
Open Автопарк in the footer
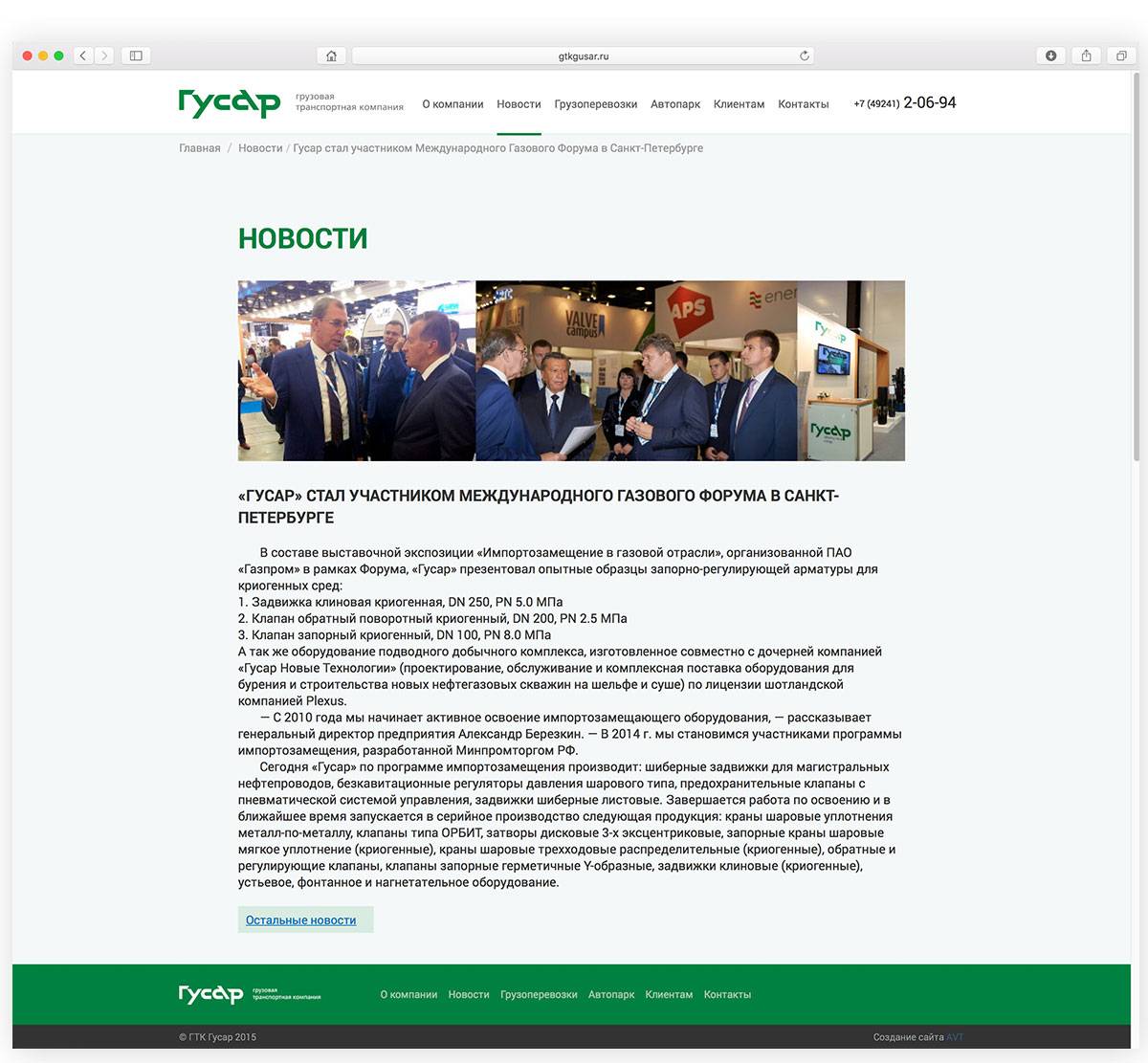pos(611,995)
